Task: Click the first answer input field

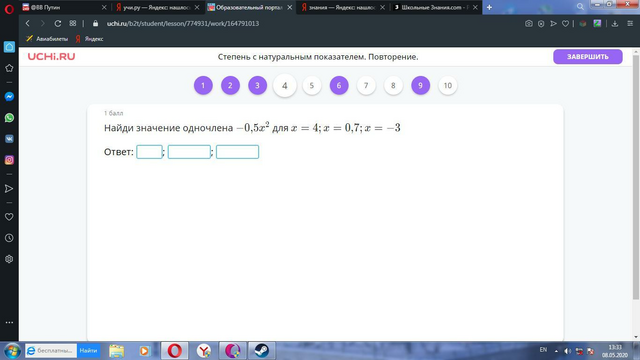Action: pyautogui.click(x=149, y=152)
